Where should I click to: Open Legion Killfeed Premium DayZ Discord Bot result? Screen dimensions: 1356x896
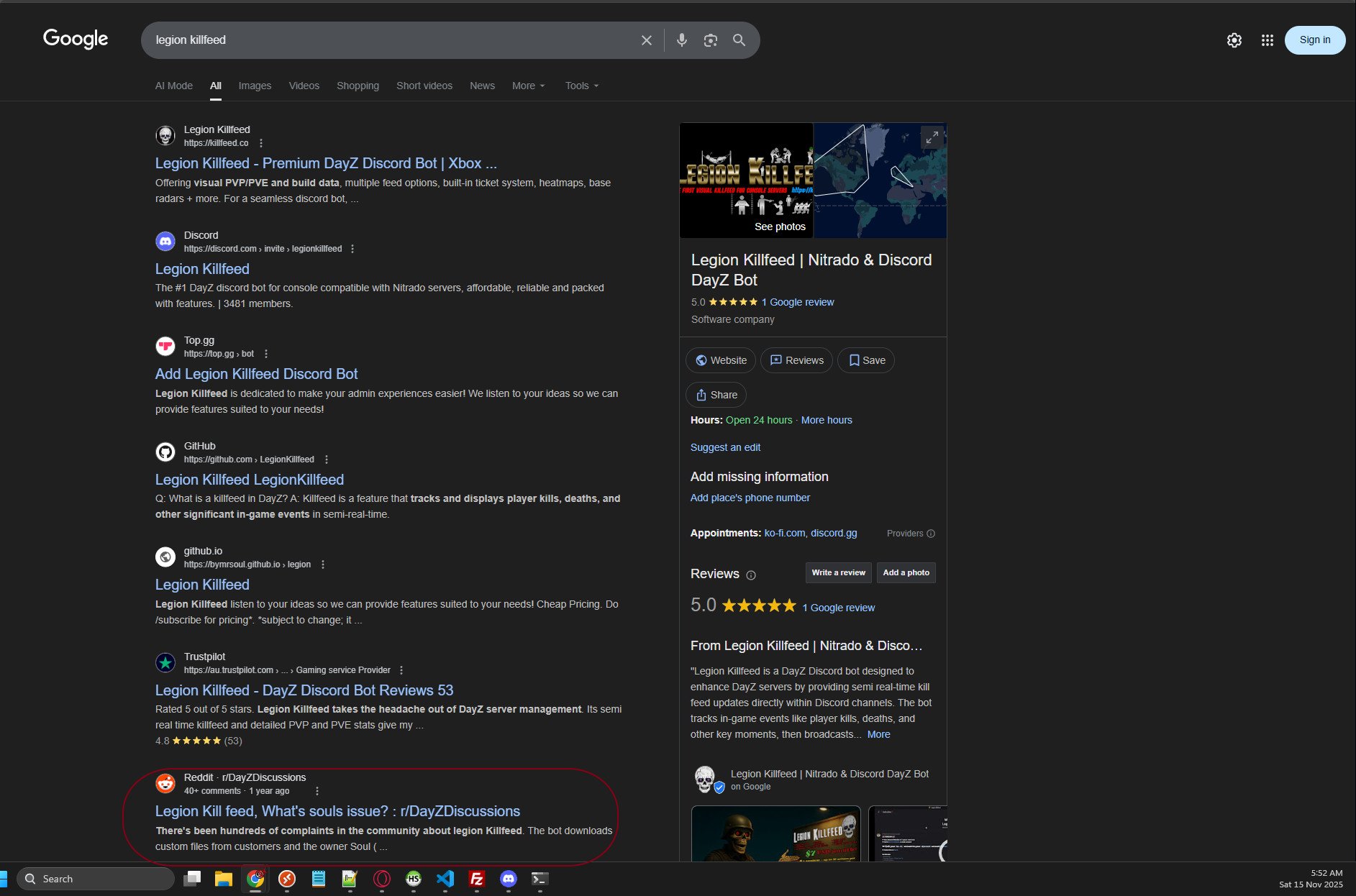point(326,163)
